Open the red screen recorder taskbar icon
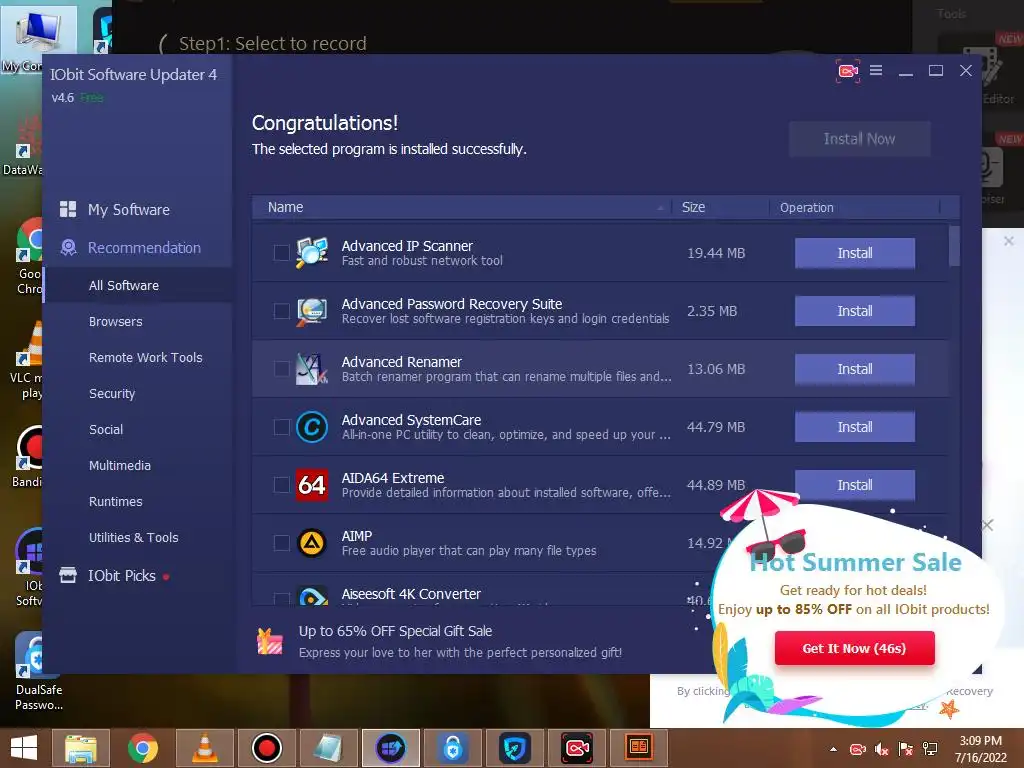 tap(577, 747)
